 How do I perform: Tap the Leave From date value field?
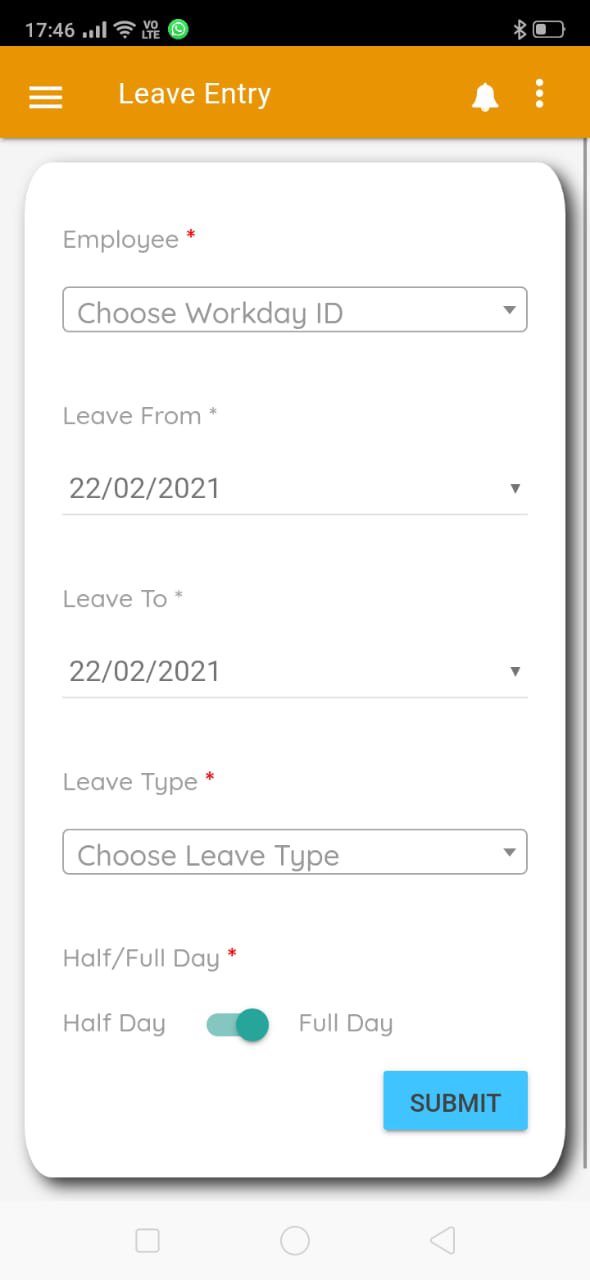tap(295, 489)
